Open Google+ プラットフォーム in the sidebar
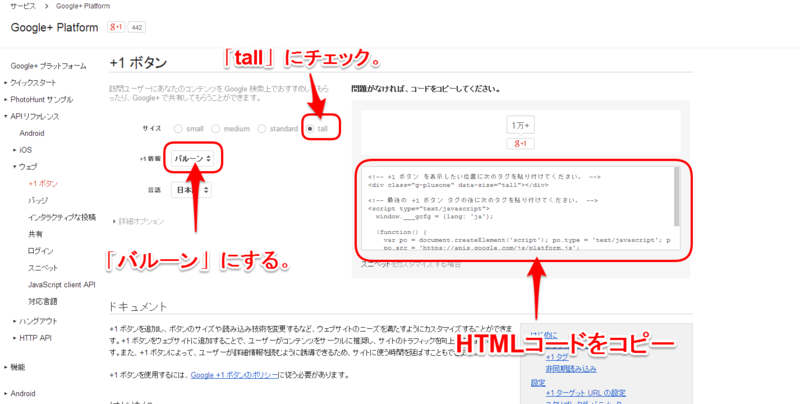 (48, 66)
